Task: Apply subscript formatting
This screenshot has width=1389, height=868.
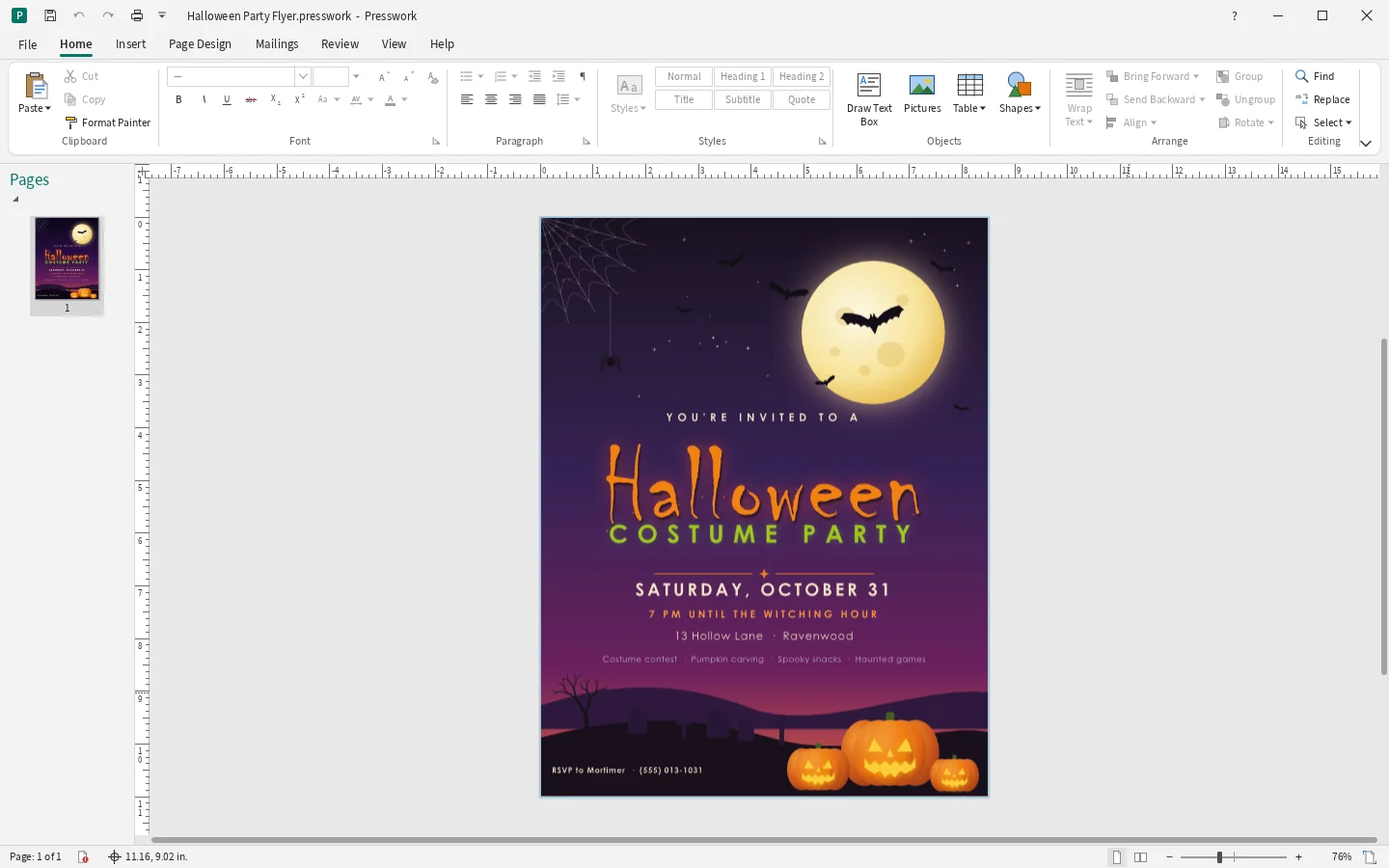Action: 275,99
